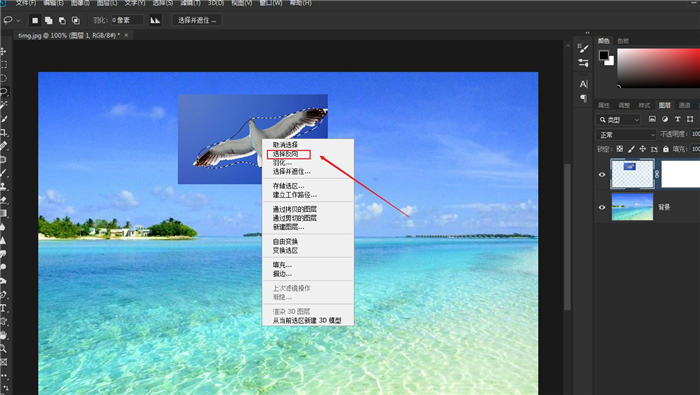Filter layers by type layer icon

pyautogui.click(x=678, y=119)
